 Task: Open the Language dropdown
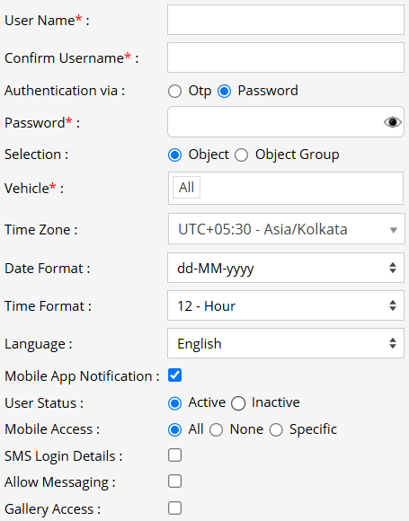[286, 343]
